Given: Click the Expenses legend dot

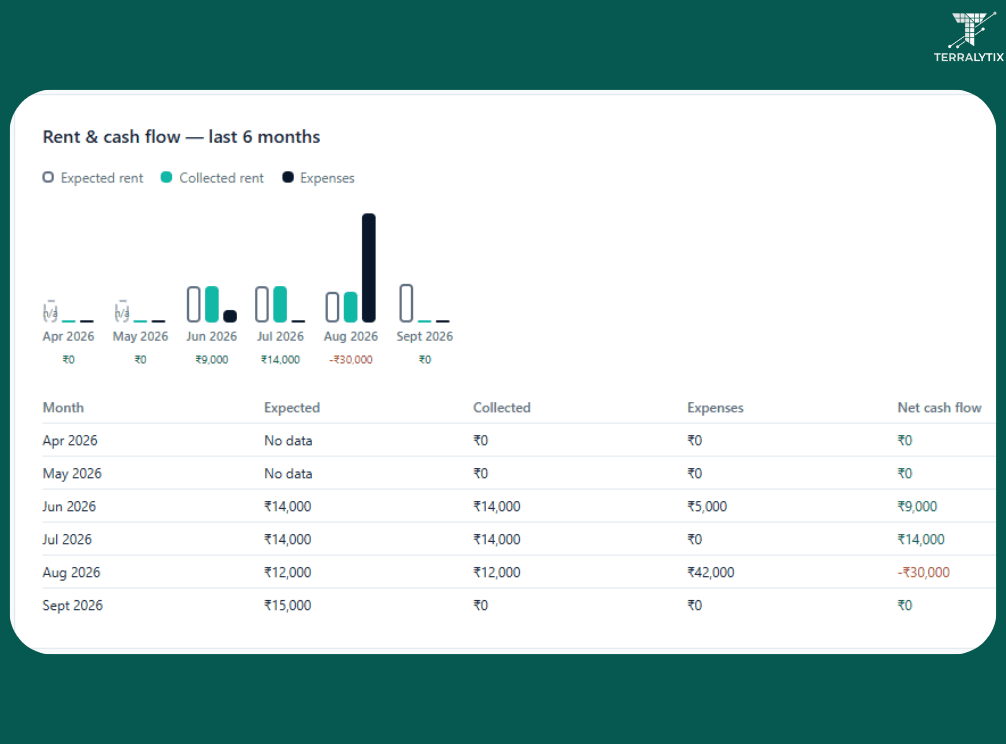Looking at the screenshot, I should tap(287, 177).
